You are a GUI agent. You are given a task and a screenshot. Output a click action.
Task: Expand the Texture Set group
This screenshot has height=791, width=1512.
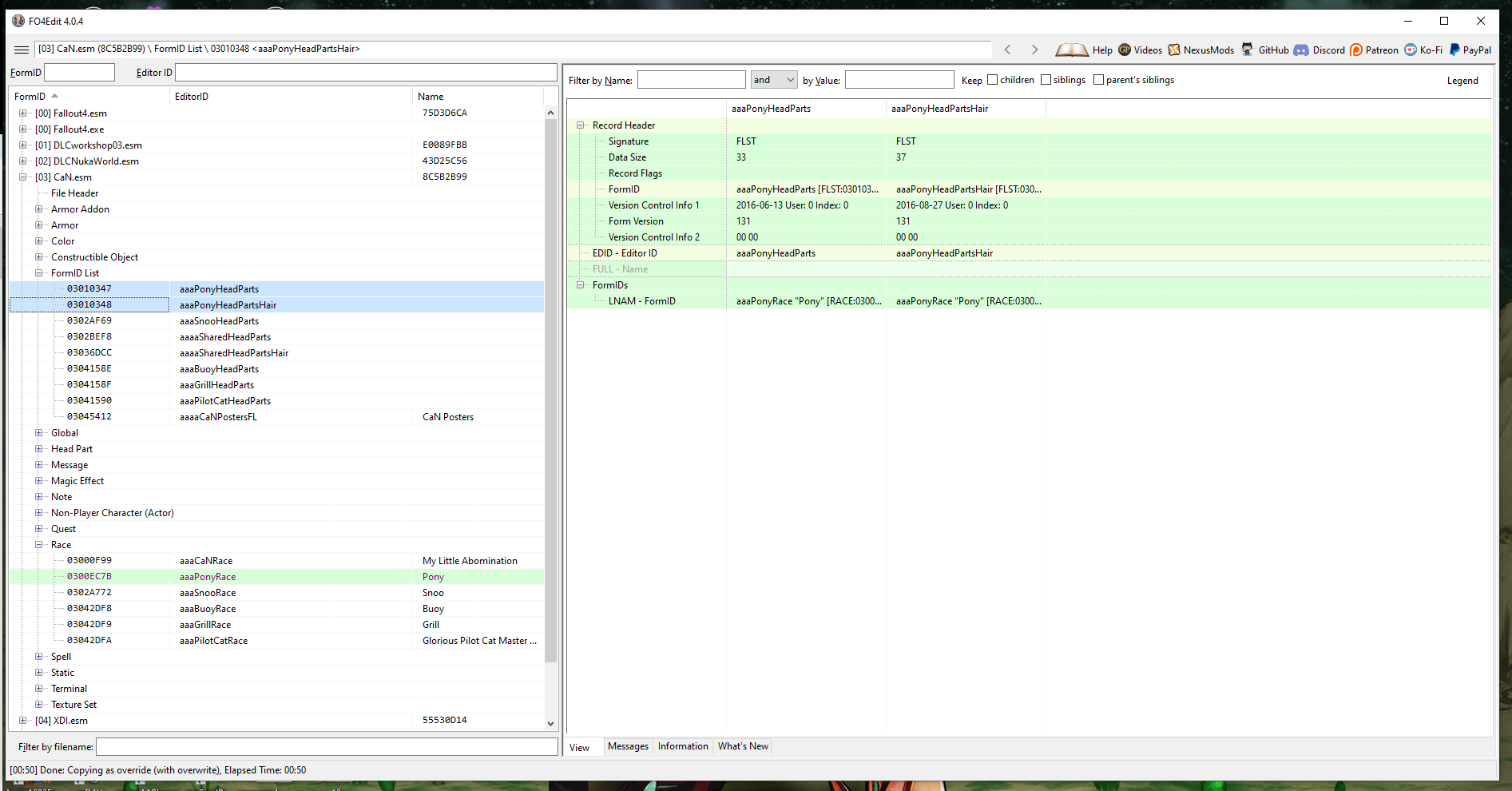click(39, 705)
